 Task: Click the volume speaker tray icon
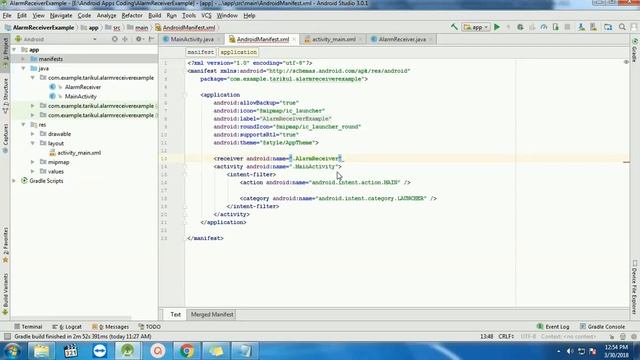tap(570, 351)
